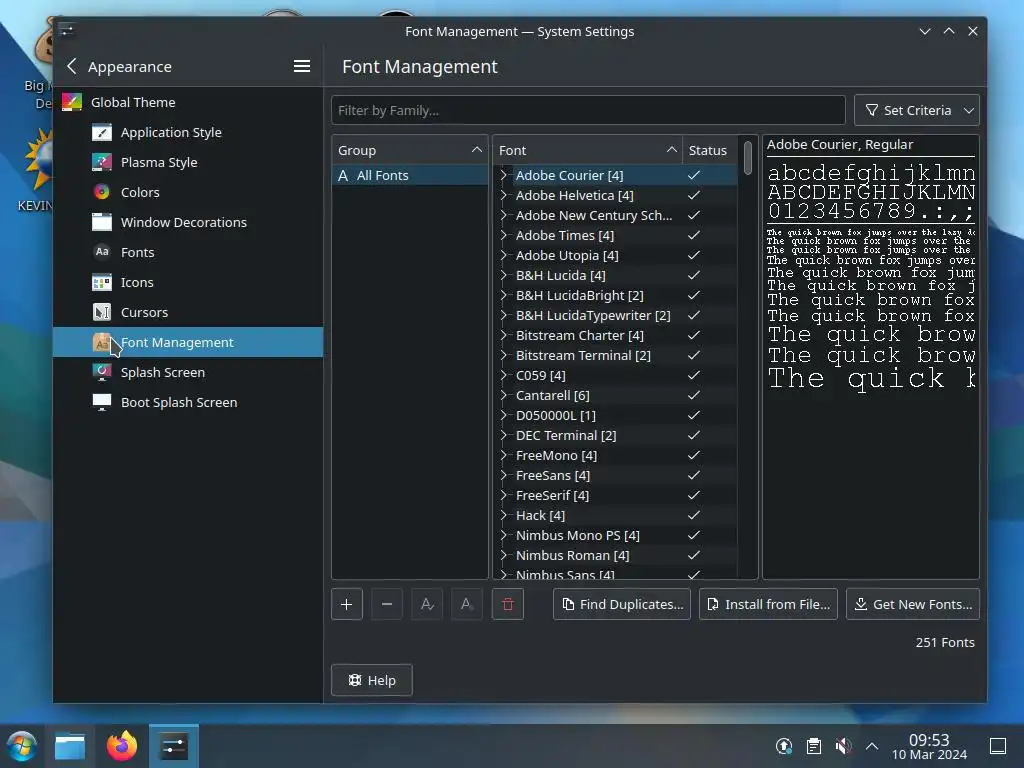Open the clipboard tray icon
This screenshot has height=768, width=1024.
pos(814,746)
